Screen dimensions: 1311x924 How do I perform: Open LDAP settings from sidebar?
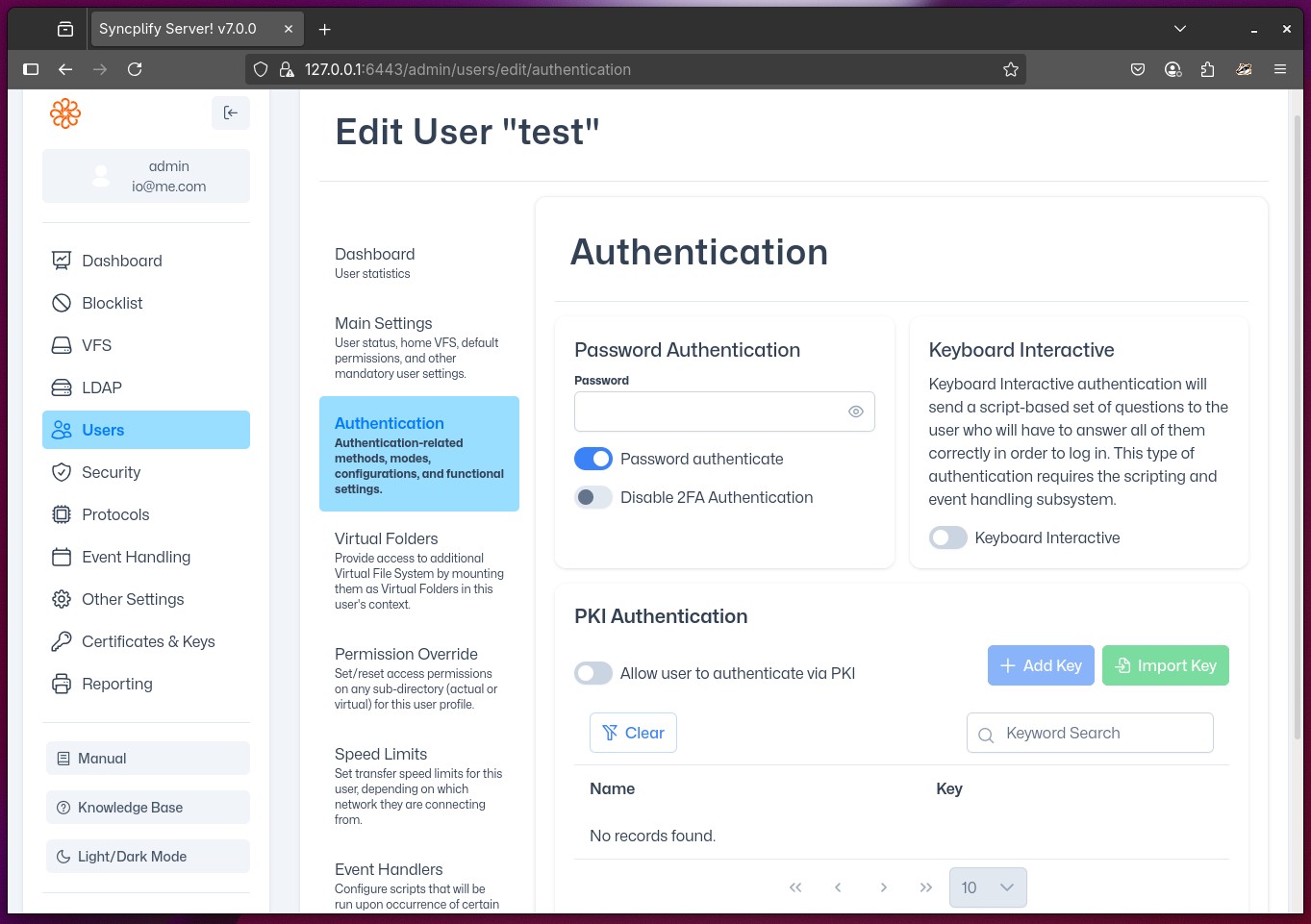[103, 387]
